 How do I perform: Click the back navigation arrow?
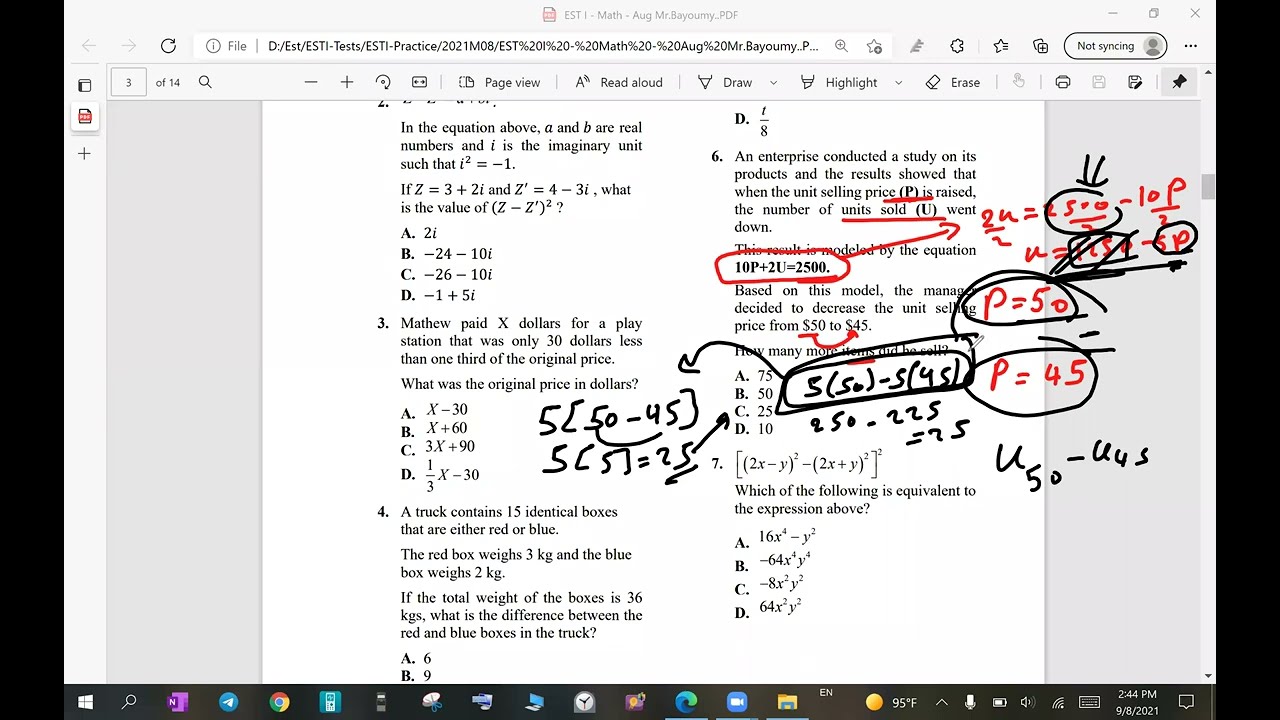coord(89,46)
